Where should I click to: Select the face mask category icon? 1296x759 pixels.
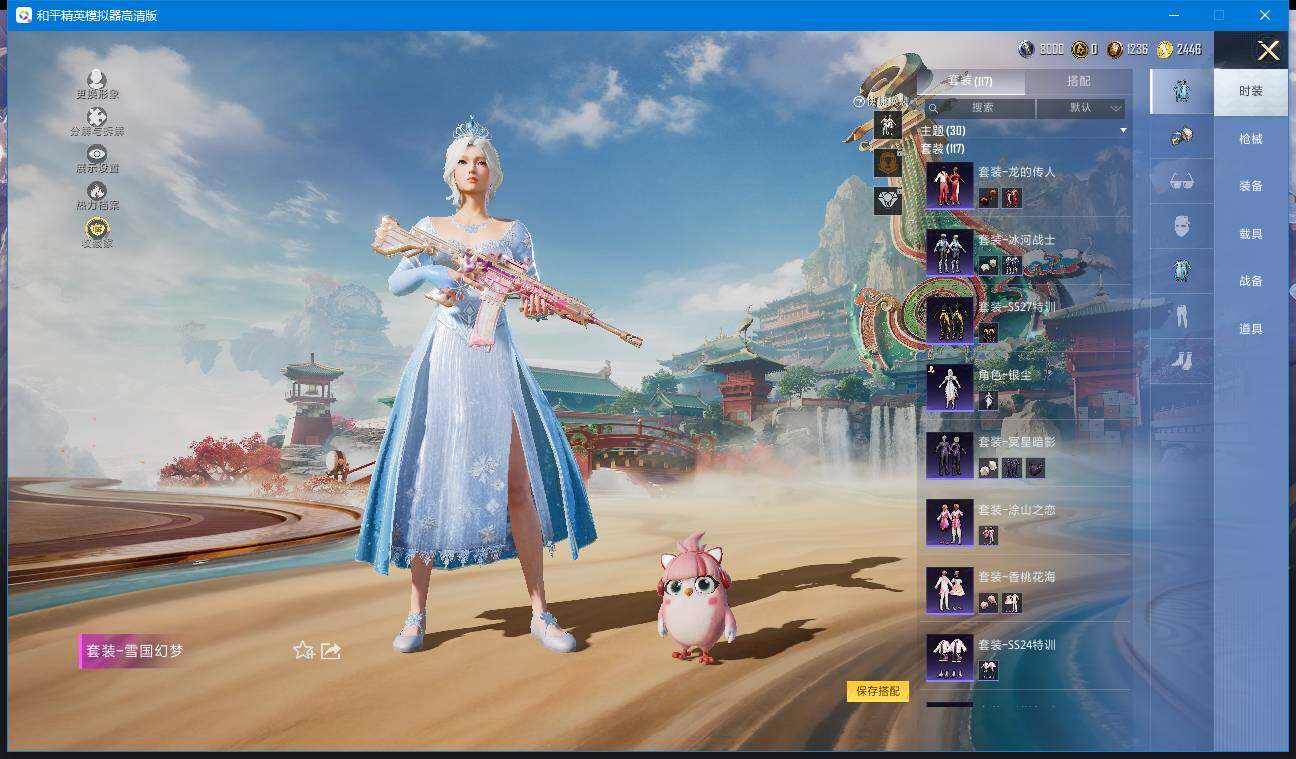pos(1181,227)
